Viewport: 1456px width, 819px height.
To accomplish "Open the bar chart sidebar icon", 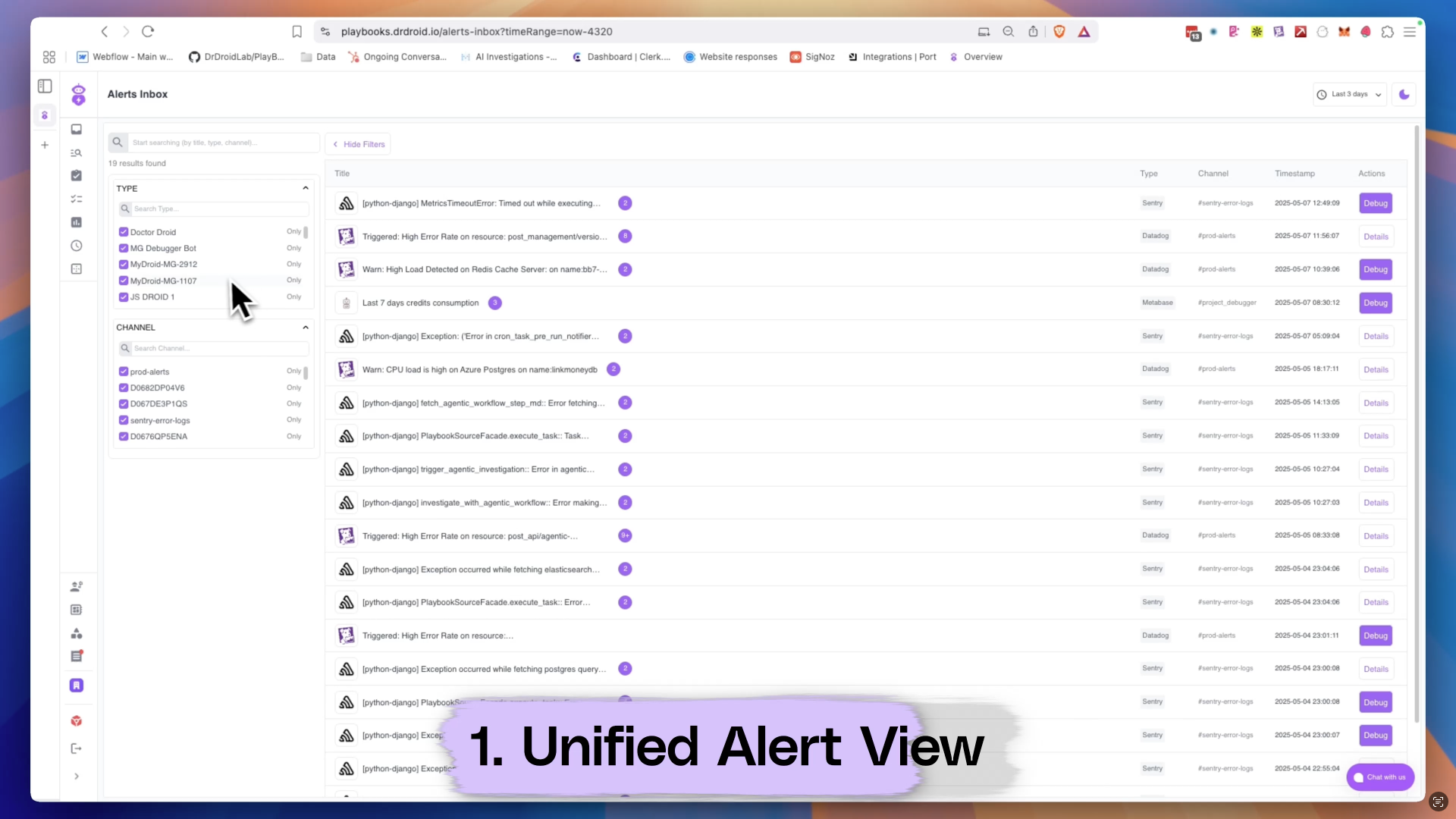I will click(x=77, y=222).
